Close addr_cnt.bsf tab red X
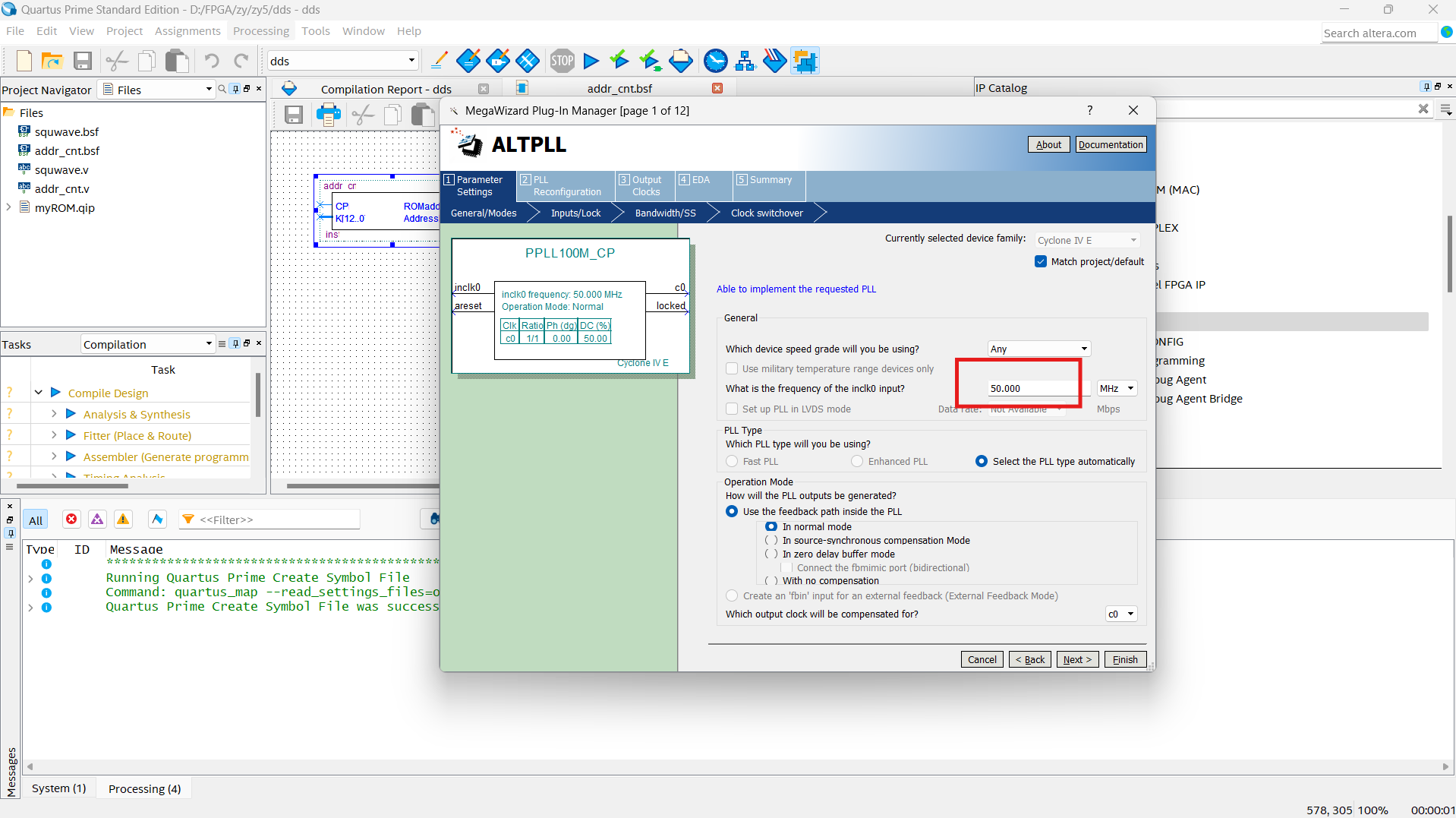Image resolution: width=1456 pixels, height=818 pixels. (x=717, y=88)
